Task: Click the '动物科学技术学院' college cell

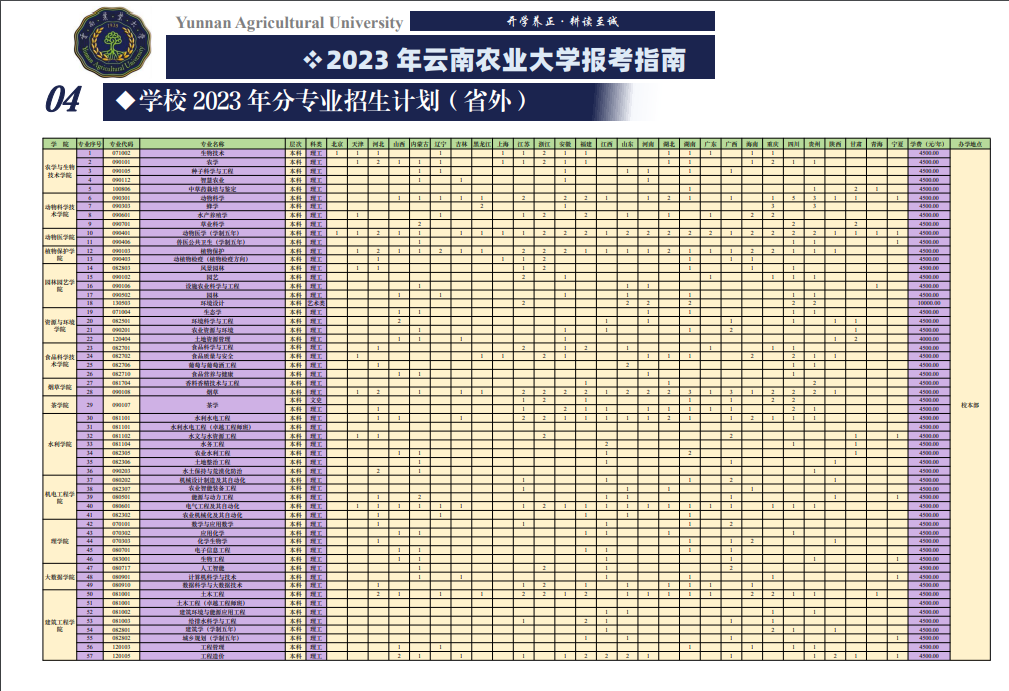Action: click(59, 211)
